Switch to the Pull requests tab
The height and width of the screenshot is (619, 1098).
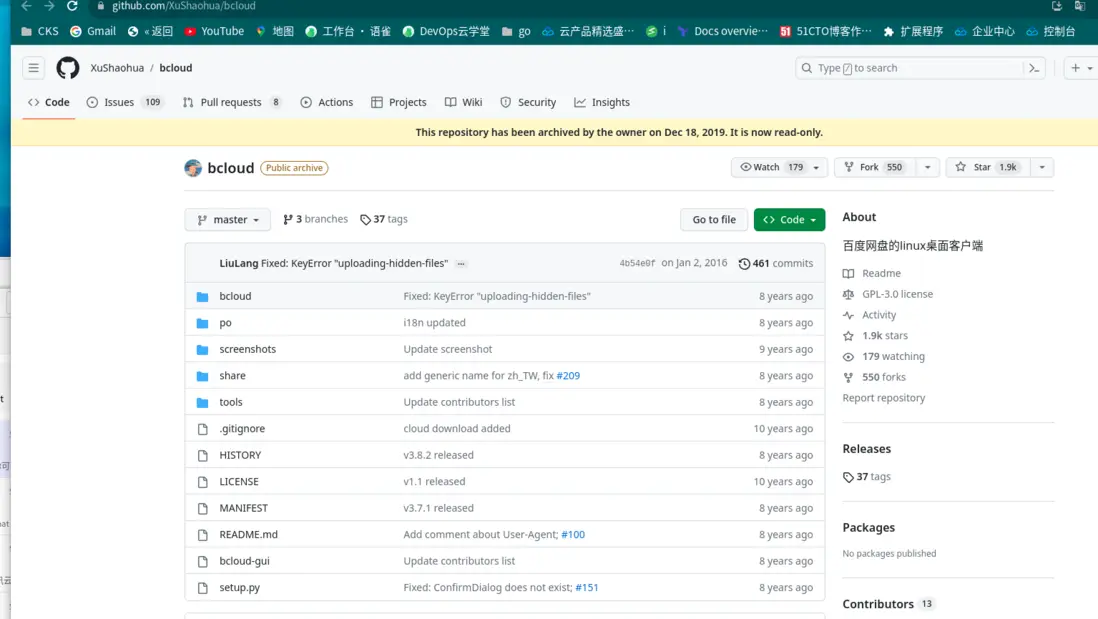coord(232,102)
